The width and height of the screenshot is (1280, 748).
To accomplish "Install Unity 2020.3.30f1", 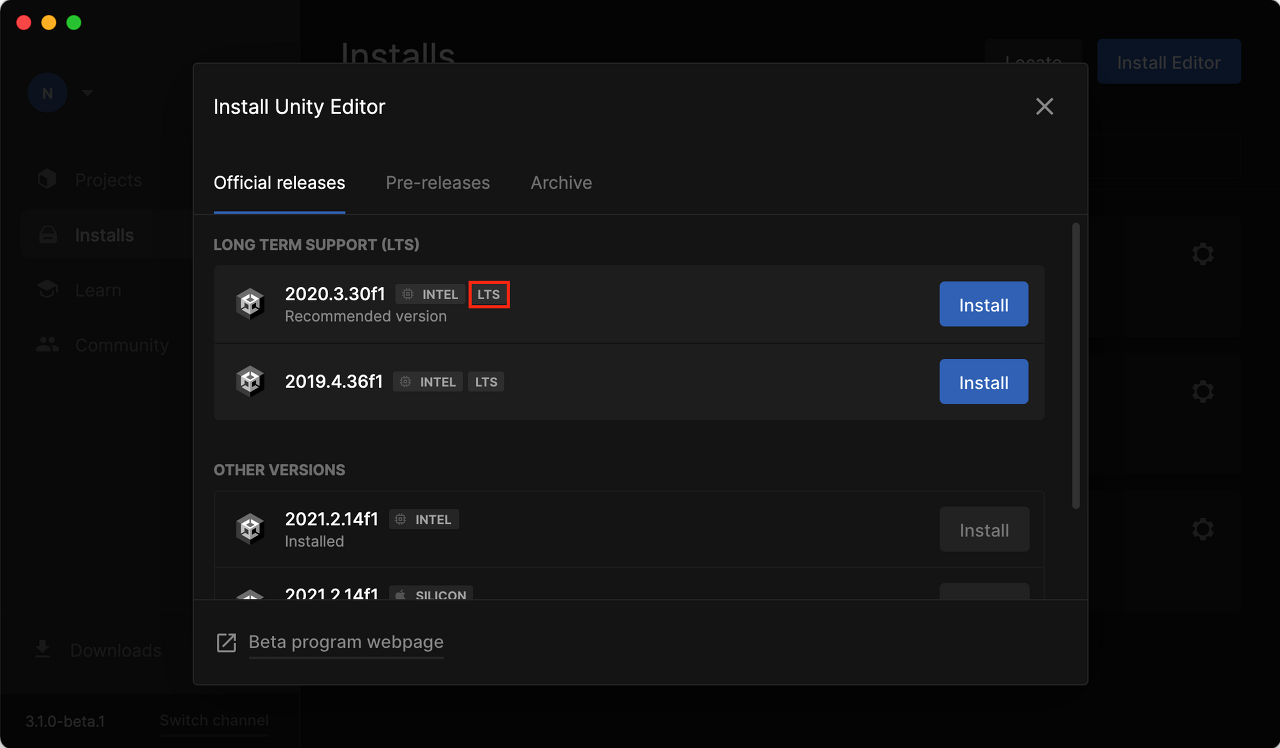I will pyautogui.click(x=984, y=304).
